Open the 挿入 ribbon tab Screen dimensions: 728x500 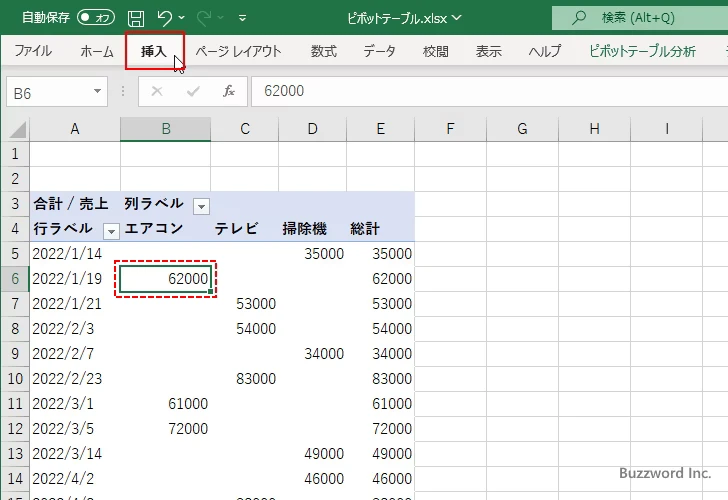(154, 51)
